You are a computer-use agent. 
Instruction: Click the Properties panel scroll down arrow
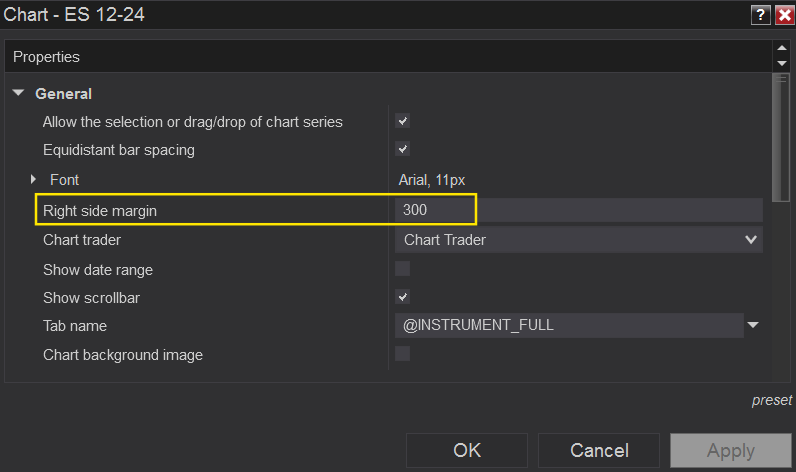tap(782, 64)
